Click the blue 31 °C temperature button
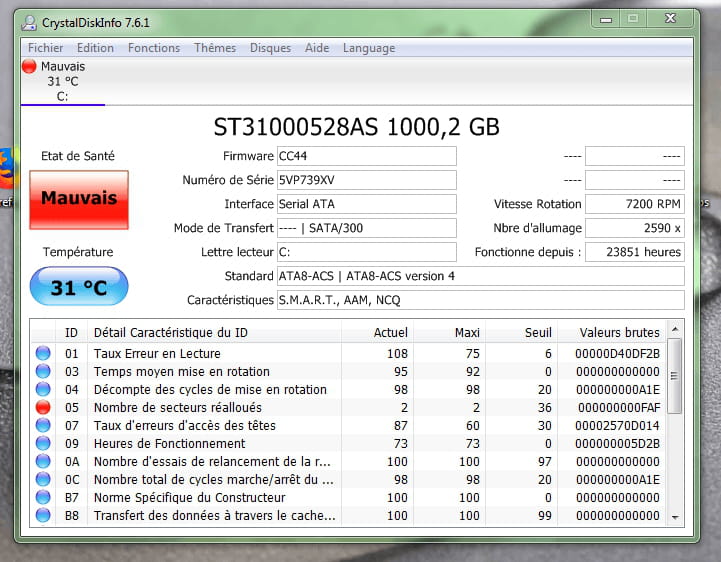The height and width of the screenshot is (562, 721). [x=79, y=286]
